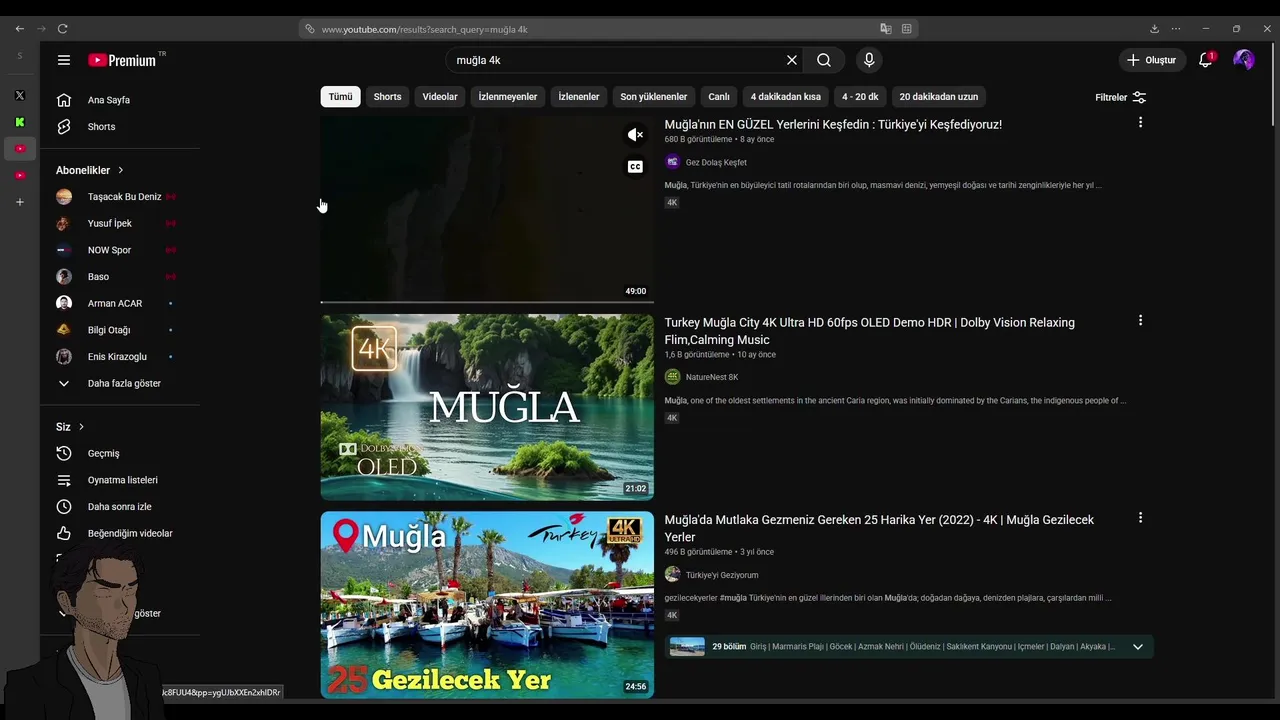Viewport: 1280px width, 720px height.
Task: Reload the page in browser
Action: tap(62, 29)
